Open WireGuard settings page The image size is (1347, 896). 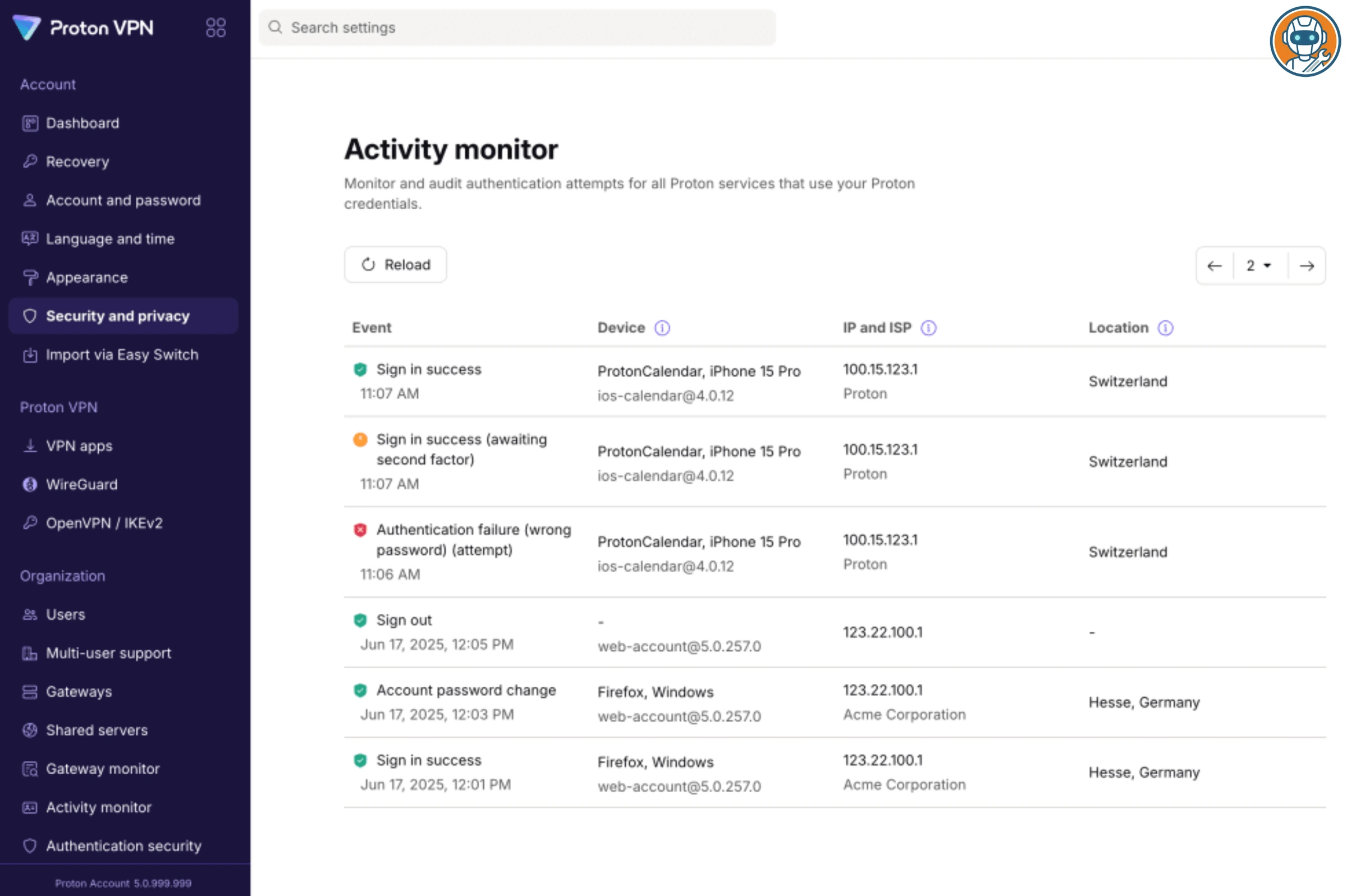pos(82,485)
